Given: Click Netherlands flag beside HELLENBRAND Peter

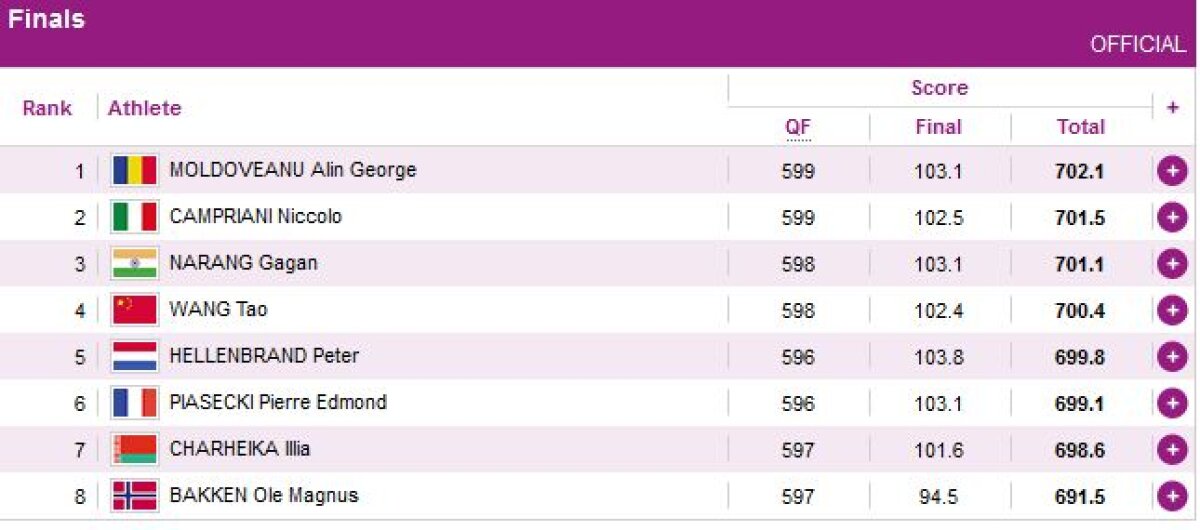Looking at the screenshot, I should pyautogui.click(x=134, y=356).
